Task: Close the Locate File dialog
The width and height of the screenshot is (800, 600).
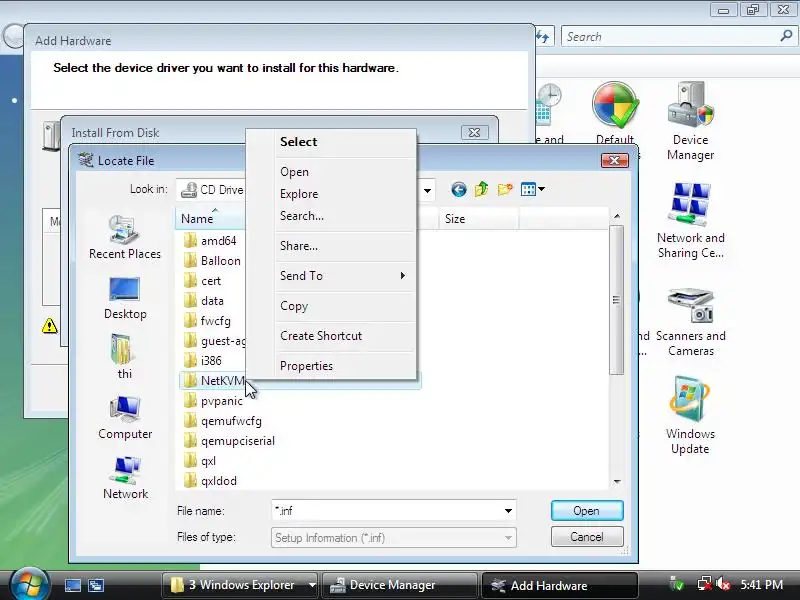Action: click(x=614, y=161)
